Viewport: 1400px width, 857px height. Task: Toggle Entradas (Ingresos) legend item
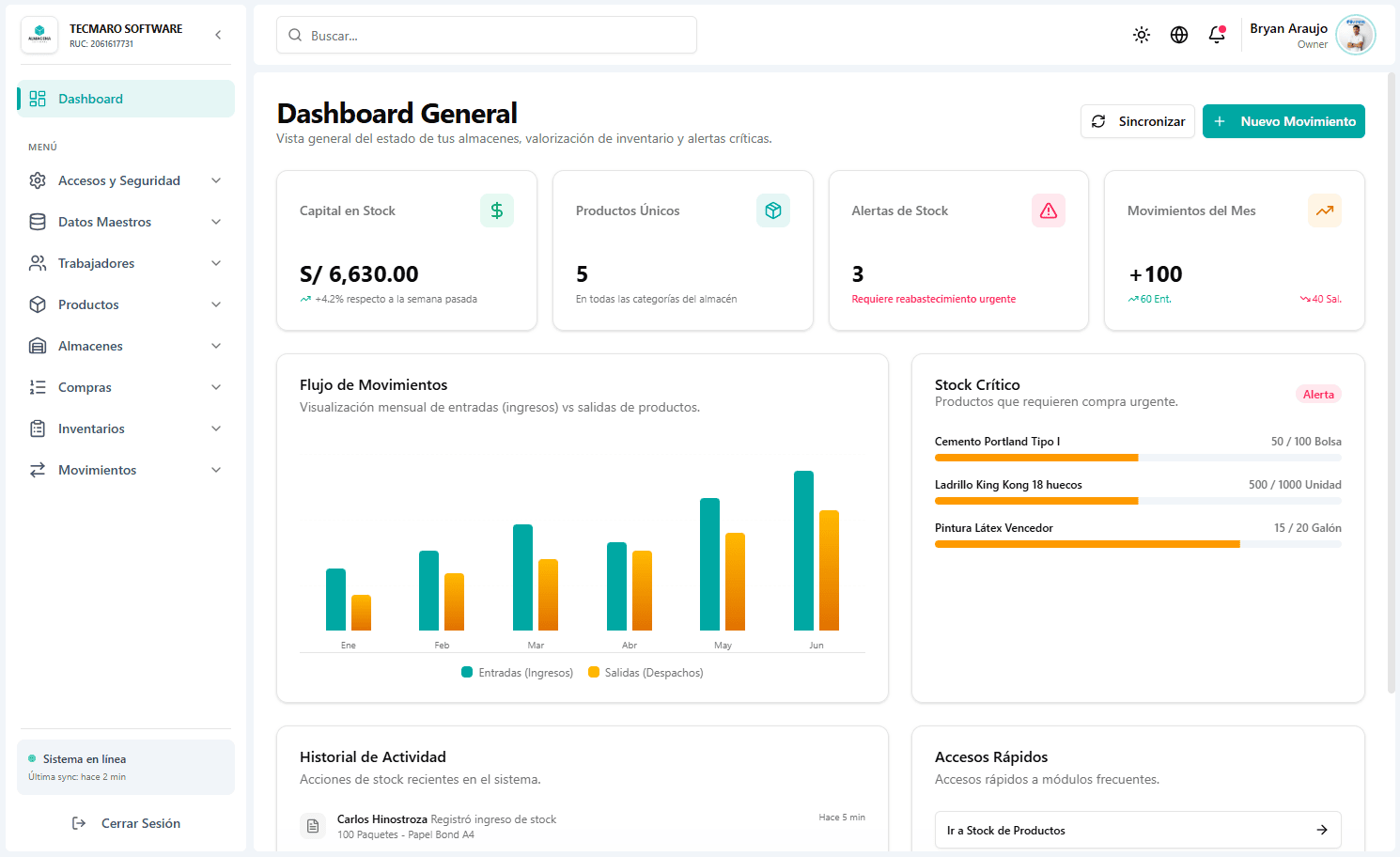click(518, 673)
